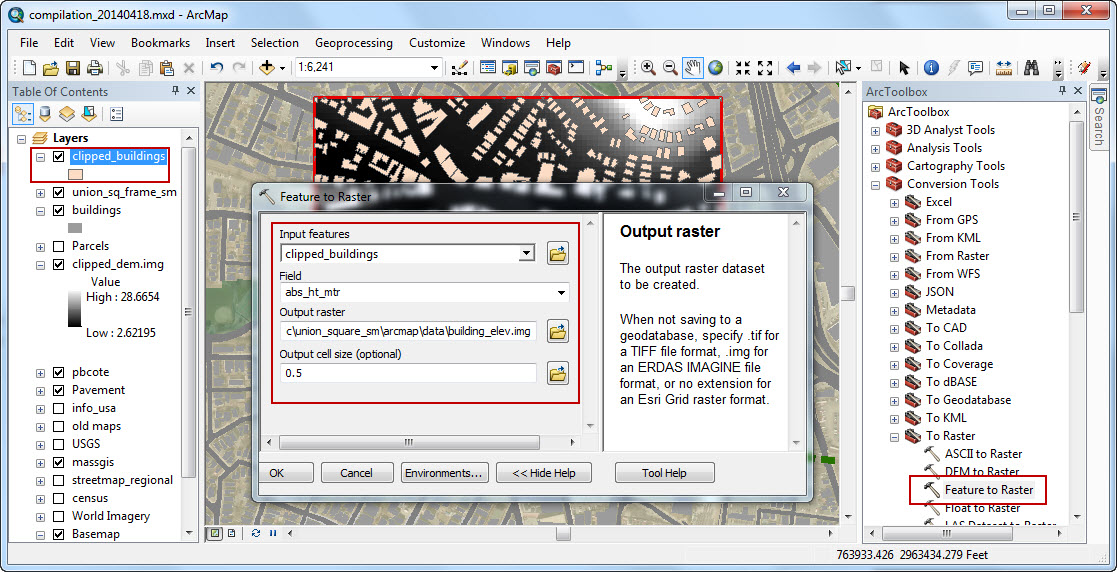The height and width of the screenshot is (572, 1117).
Task: Click the Open document folder icon
Action: coord(51,68)
